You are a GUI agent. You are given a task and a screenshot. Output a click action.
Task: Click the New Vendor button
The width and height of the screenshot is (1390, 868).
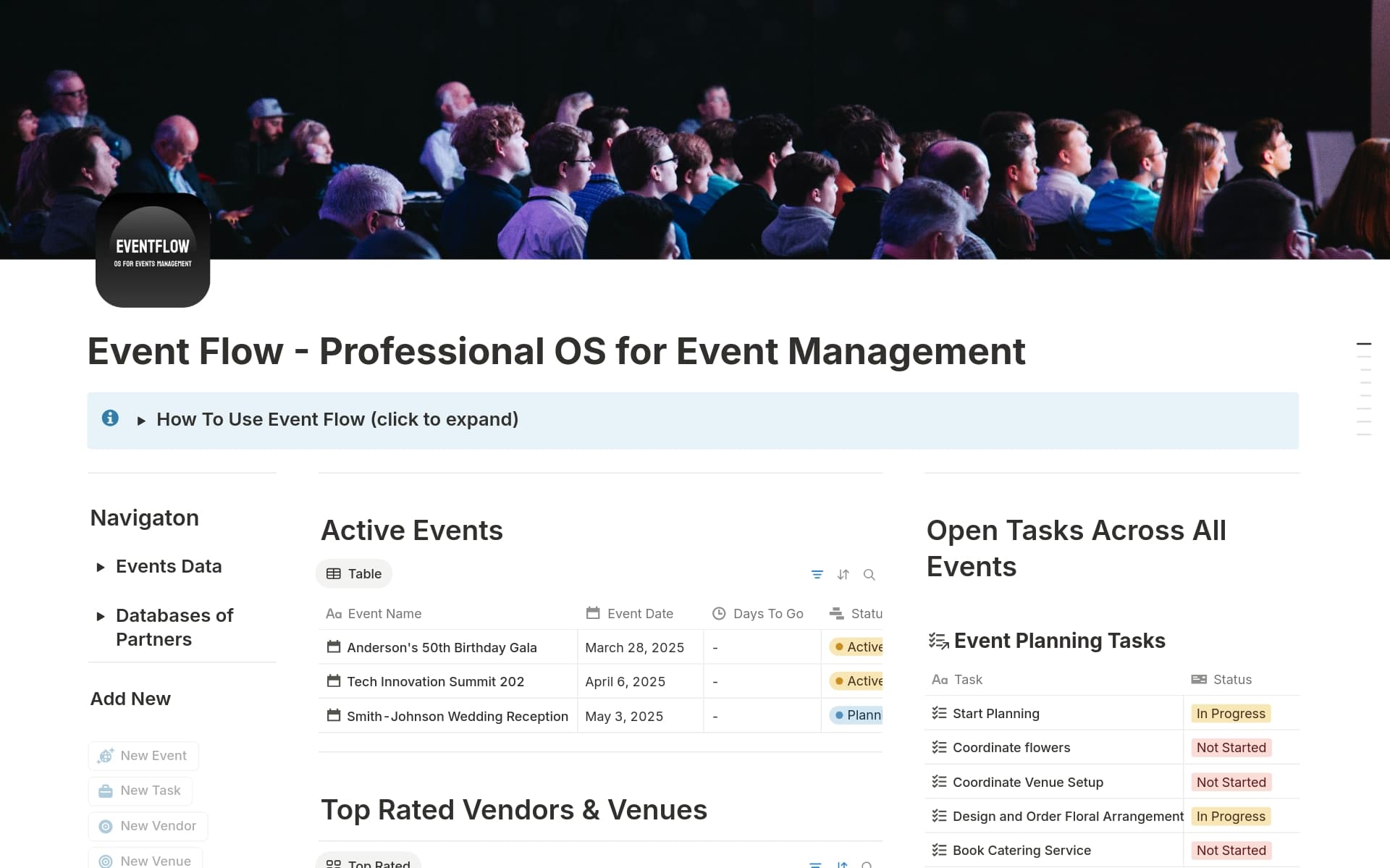[x=148, y=826]
